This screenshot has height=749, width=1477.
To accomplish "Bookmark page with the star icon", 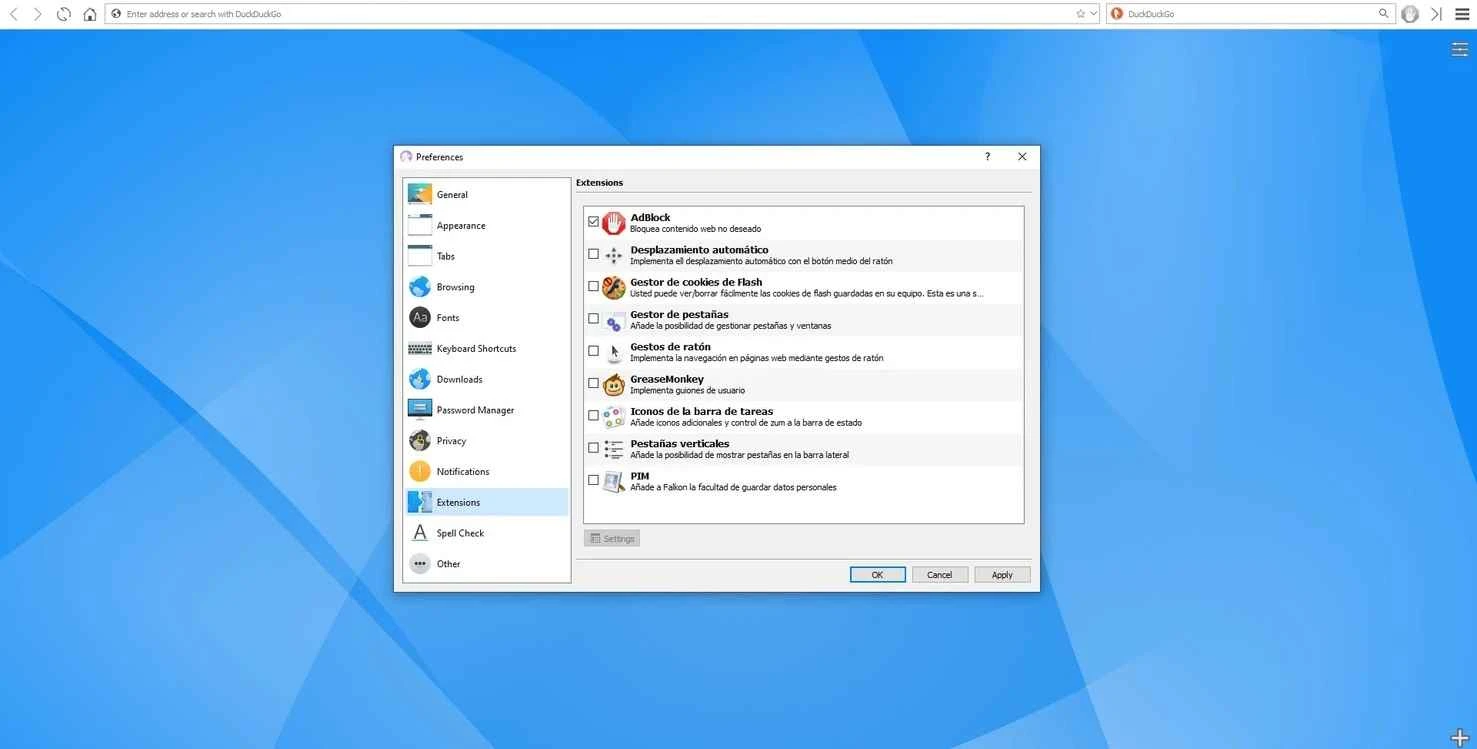I will (1080, 14).
